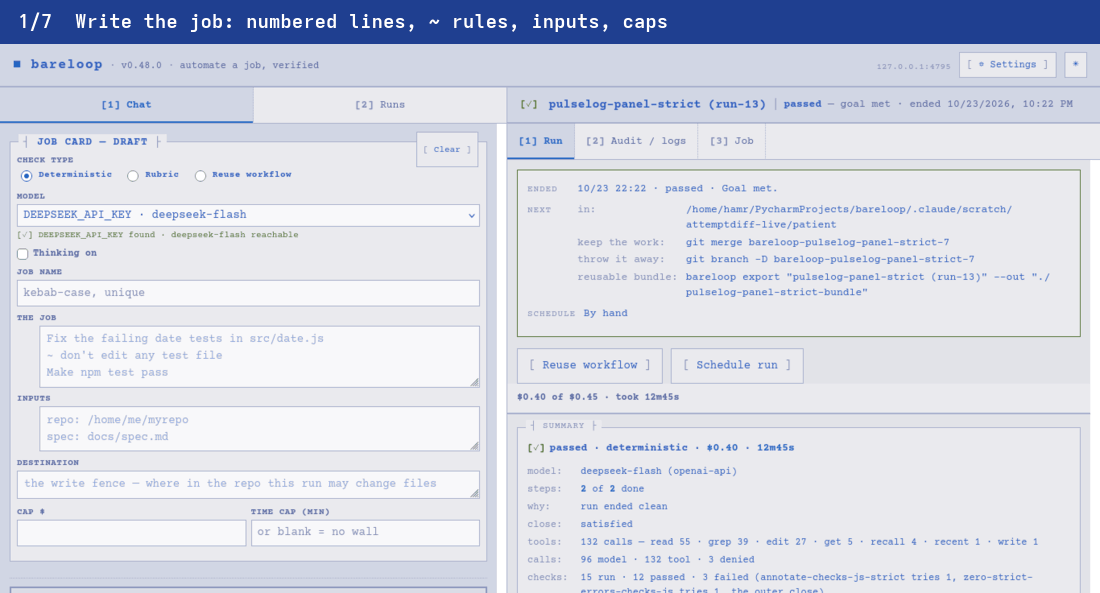Click the server address 127.0.0.1:4795
The width and height of the screenshot is (1100, 593).
913,67
